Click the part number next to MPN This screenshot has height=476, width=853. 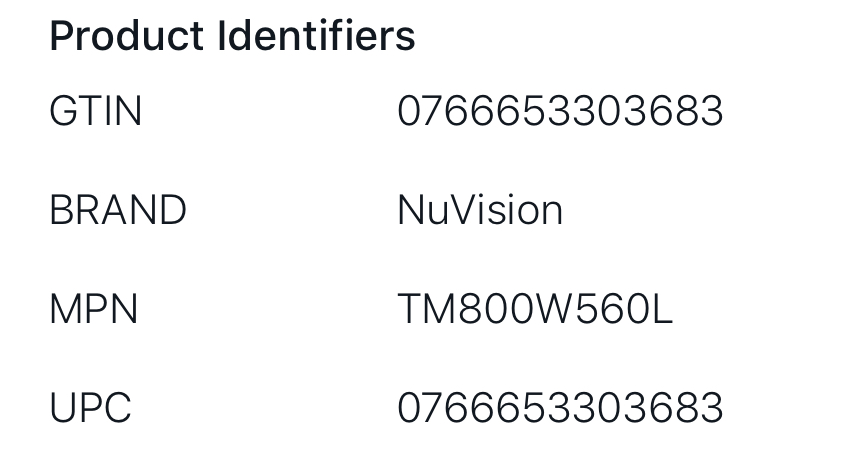[x=535, y=309]
